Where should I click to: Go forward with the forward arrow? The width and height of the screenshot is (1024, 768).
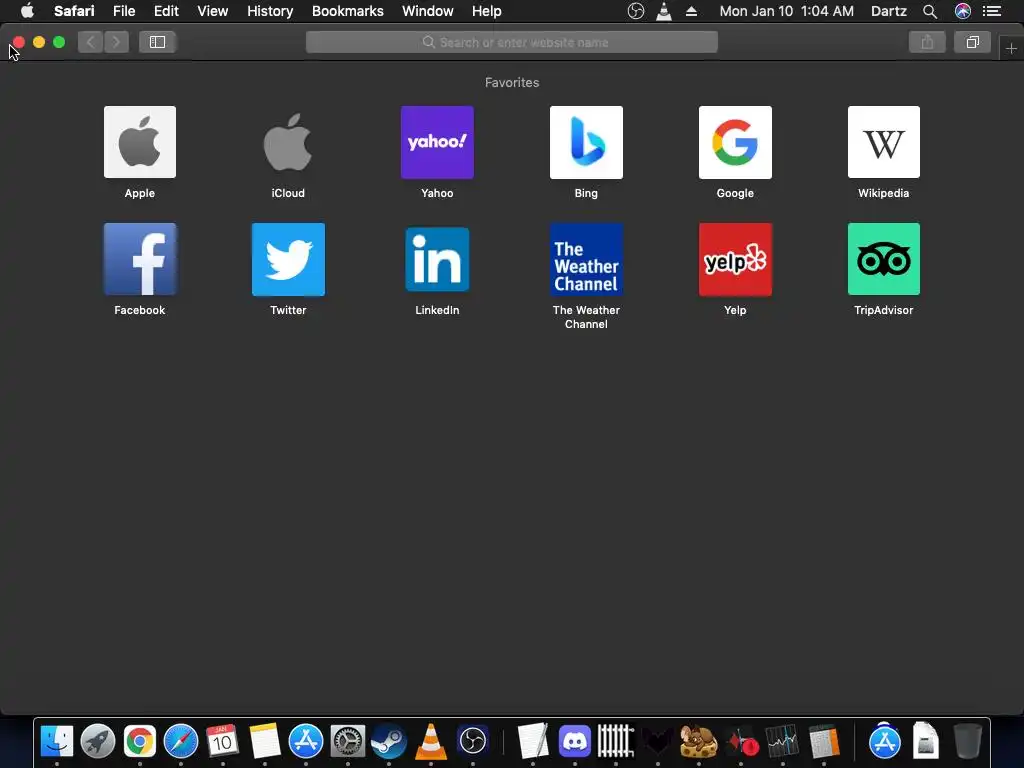pyautogui.click(x=116, y=42)
